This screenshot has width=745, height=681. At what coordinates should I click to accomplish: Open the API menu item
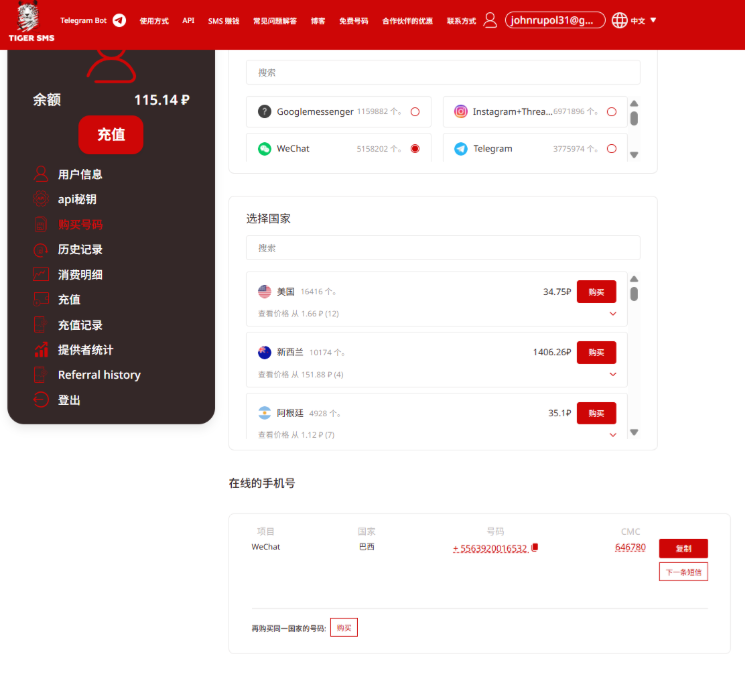(x=188, y=20)
